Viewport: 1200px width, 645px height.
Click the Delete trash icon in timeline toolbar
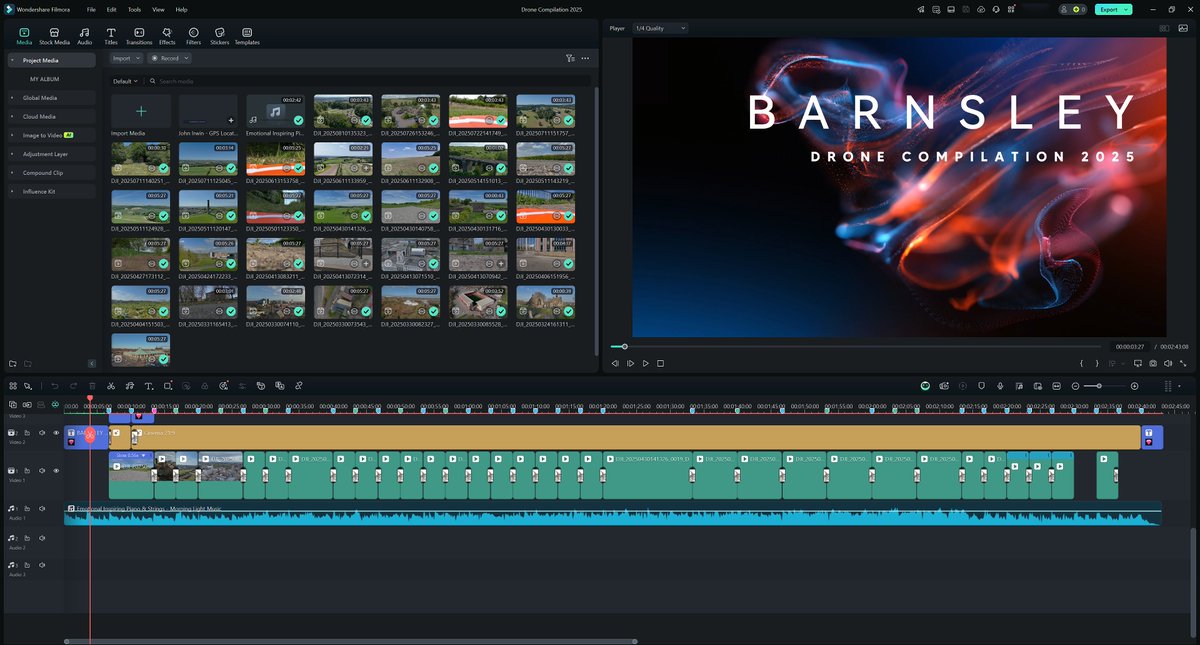92,386
